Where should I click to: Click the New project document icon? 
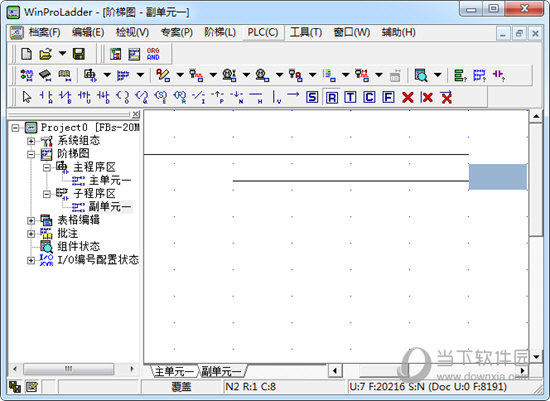(x=27, y=54)
